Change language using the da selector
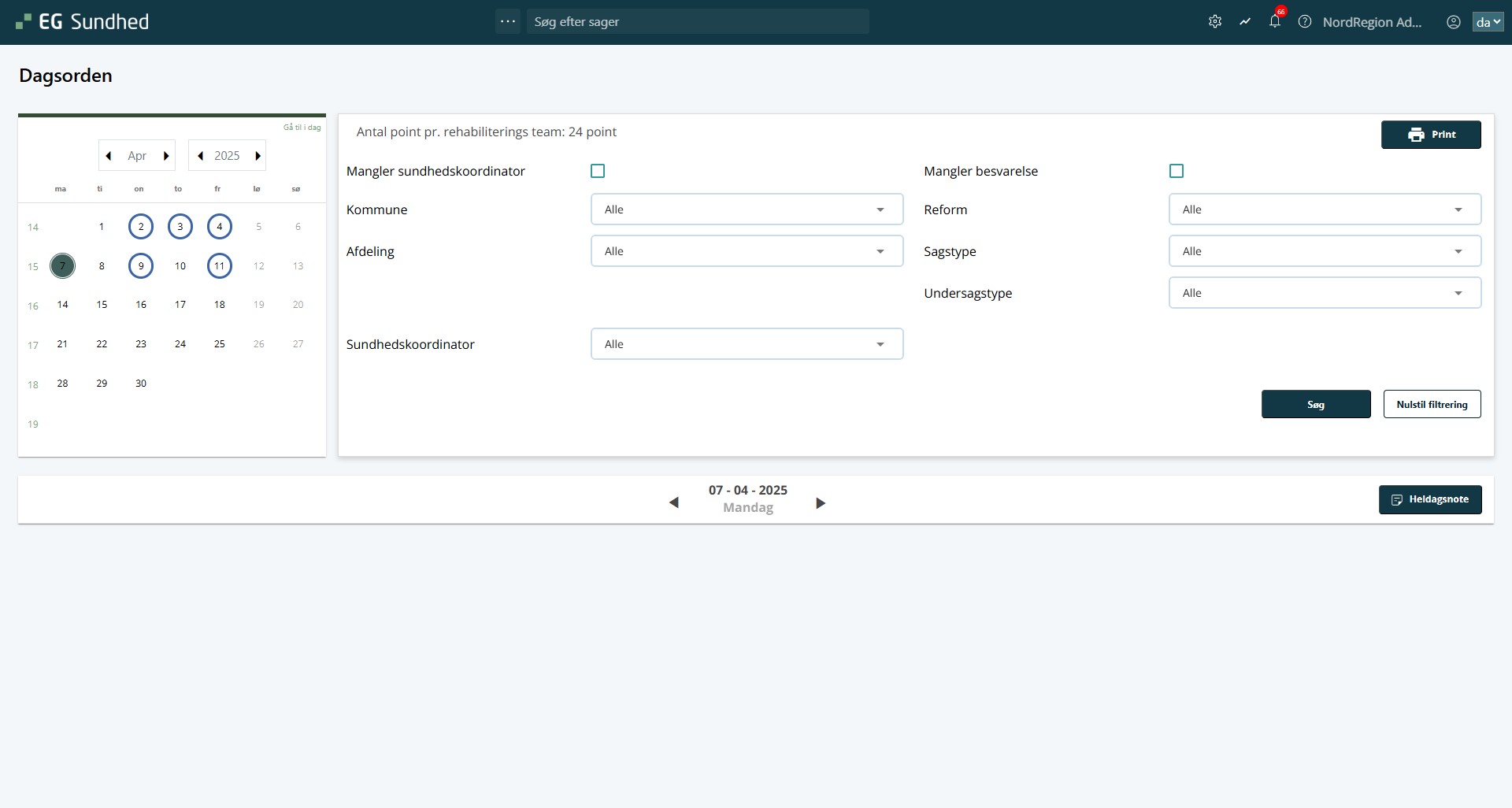1512x808 pixels. tap(1488, 22)
